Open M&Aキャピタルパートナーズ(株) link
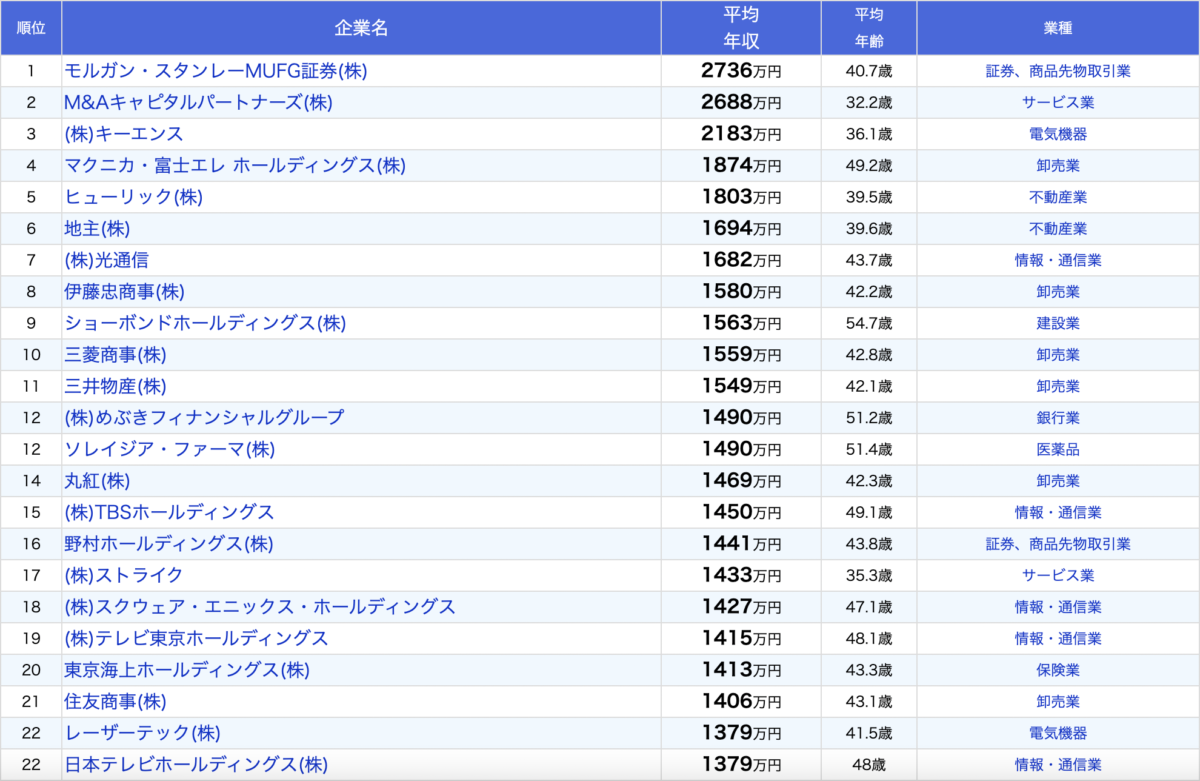This screenshot has height=781, width=1200. pyautogui.click(x=198, y=102)
